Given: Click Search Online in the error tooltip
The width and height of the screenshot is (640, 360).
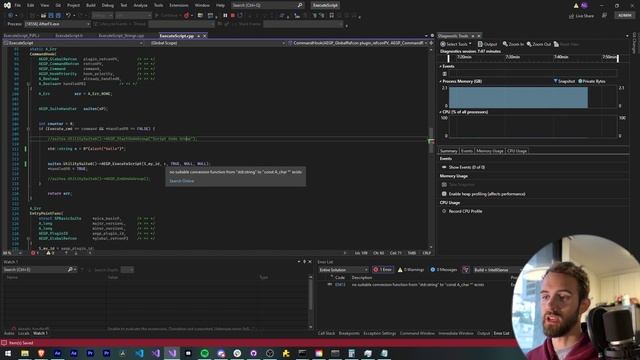Looking at the screenshot, I should [x=182, y=181].
